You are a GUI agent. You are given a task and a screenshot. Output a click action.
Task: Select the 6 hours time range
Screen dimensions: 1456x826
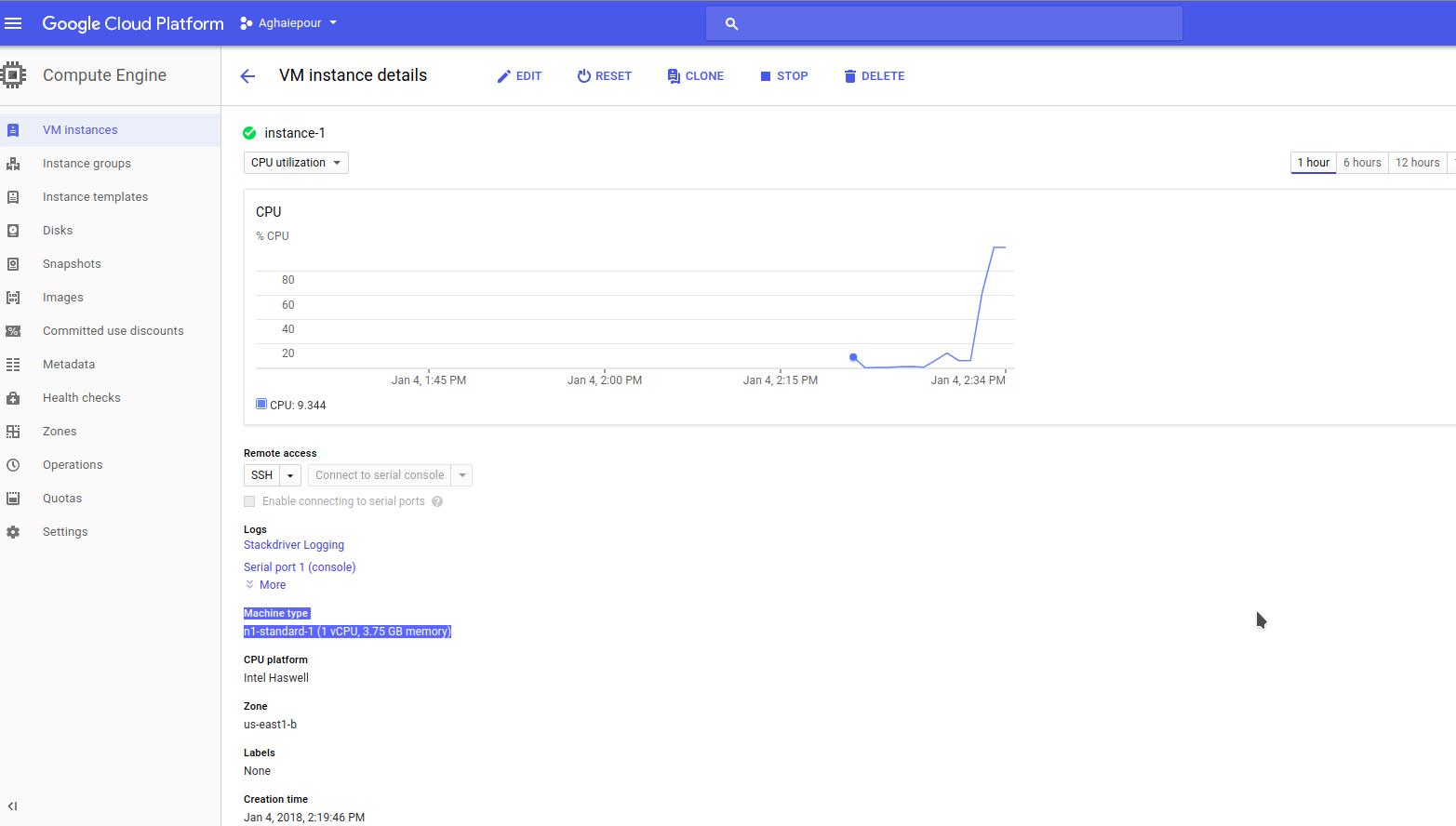click(1362, 163)
